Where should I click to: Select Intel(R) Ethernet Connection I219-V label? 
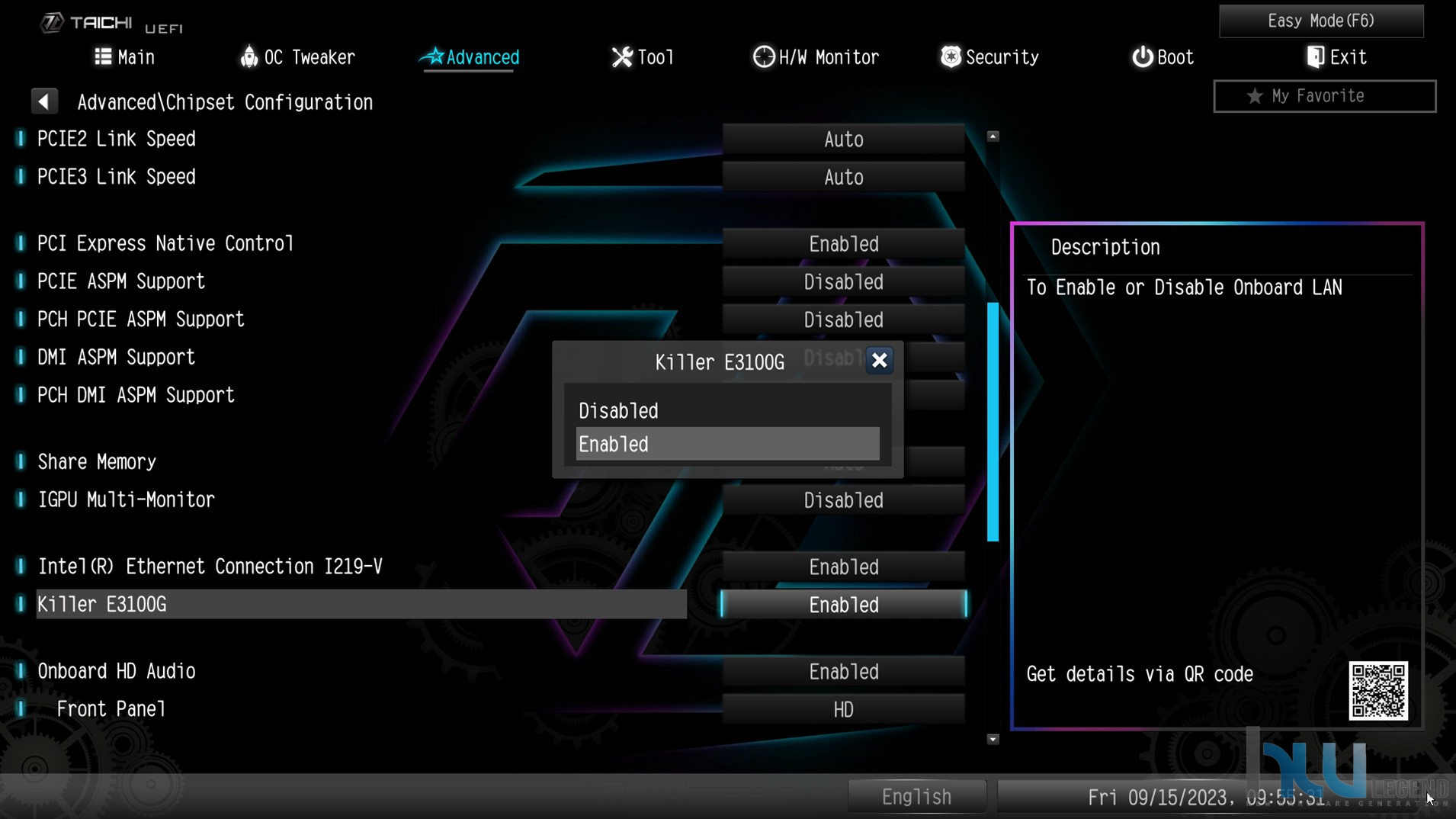click(210, 567)
